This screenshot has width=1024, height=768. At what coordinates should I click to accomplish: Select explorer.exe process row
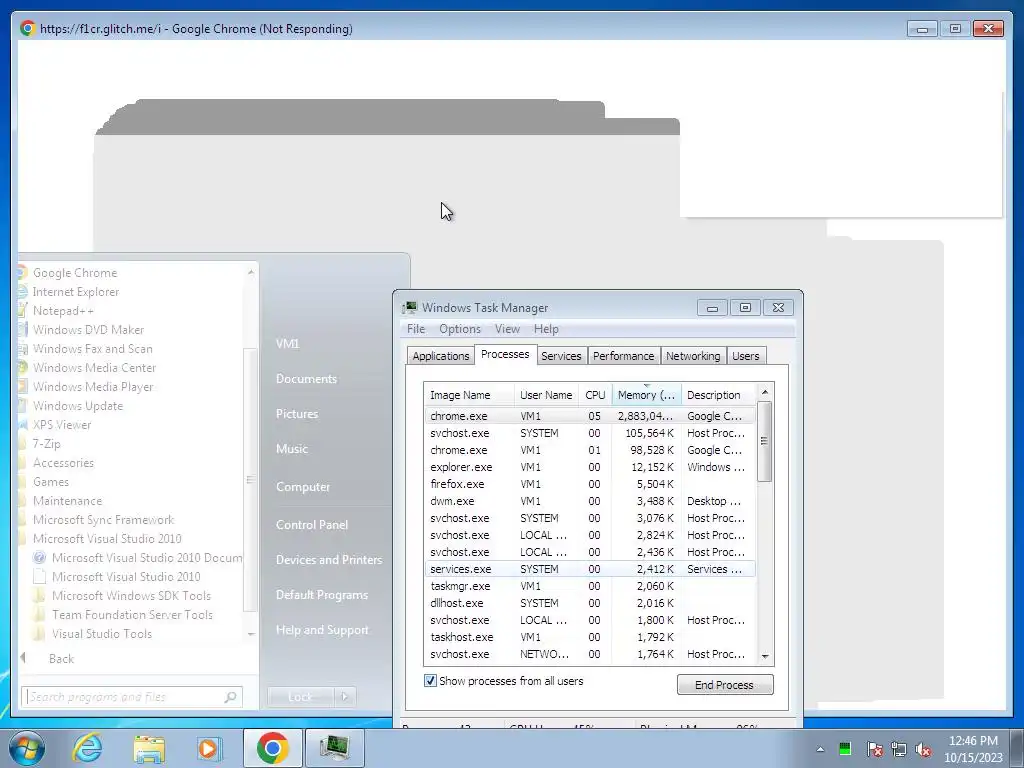[x=590, y=467]
